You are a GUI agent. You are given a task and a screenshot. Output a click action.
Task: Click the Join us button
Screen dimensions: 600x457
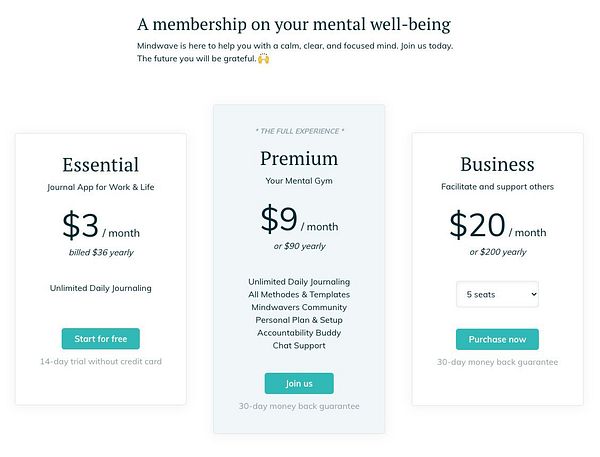click(x=299, y=383)
